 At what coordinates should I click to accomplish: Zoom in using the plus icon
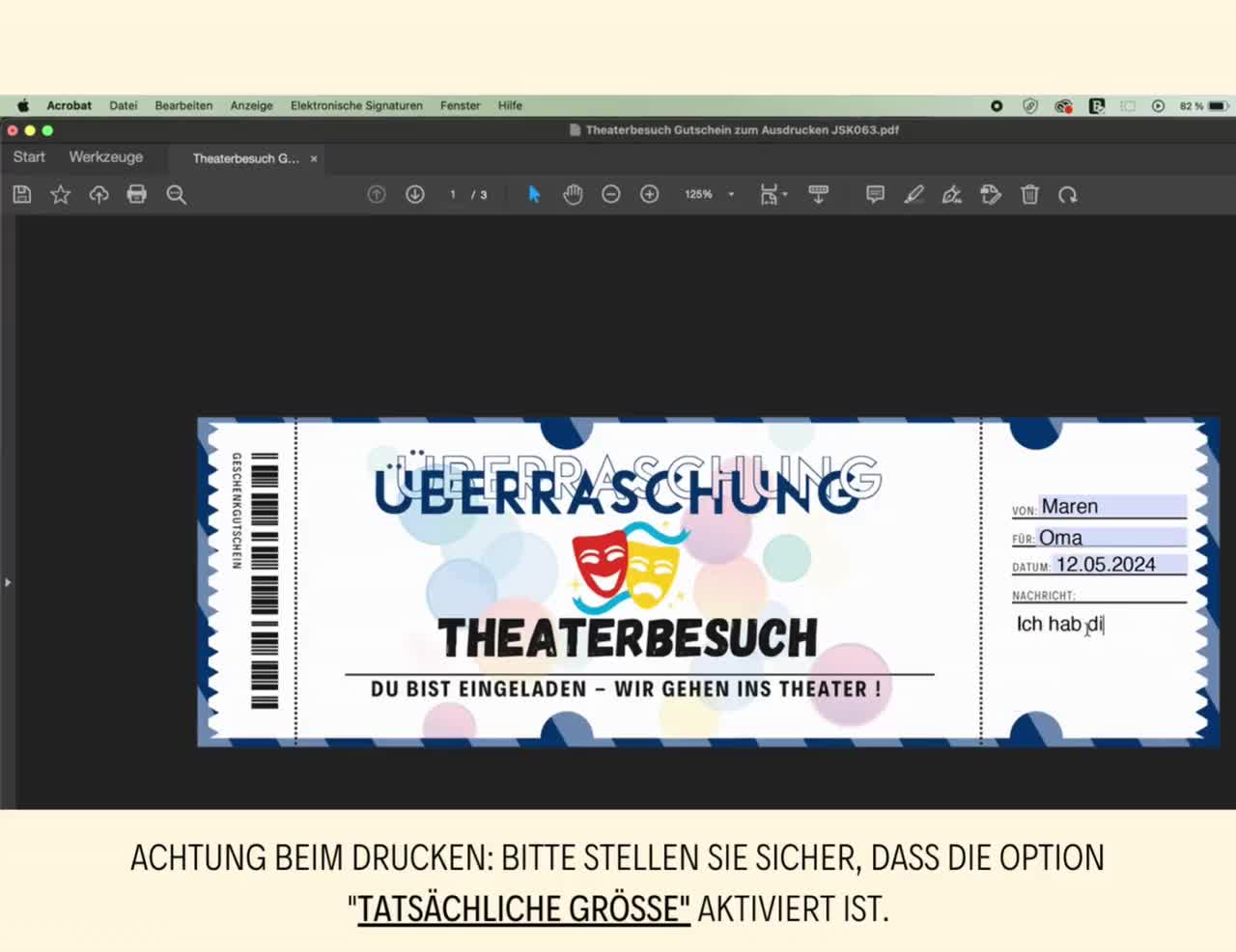pyautogui.click(x=649, y=194)
